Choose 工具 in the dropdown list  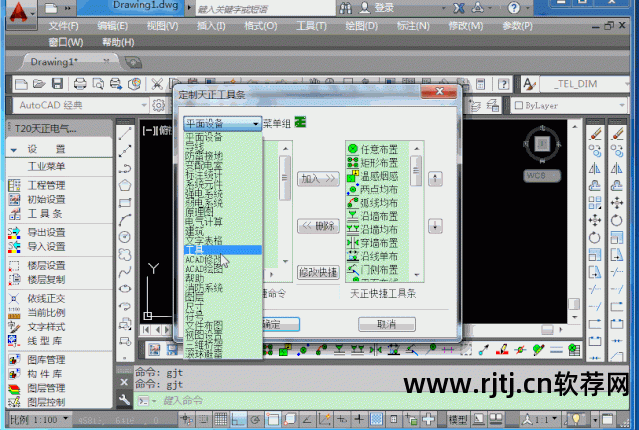tap(223, 250)
